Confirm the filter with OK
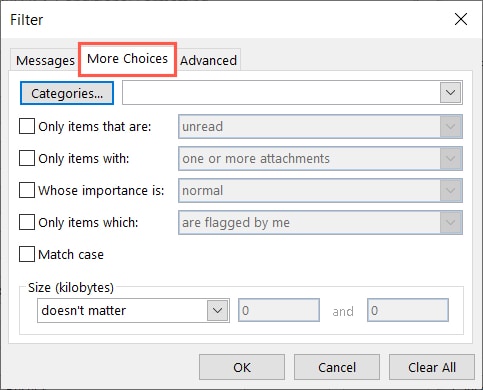Image resolution: width=483 pixels, height=390 pixels. click(x=242, y=367)
